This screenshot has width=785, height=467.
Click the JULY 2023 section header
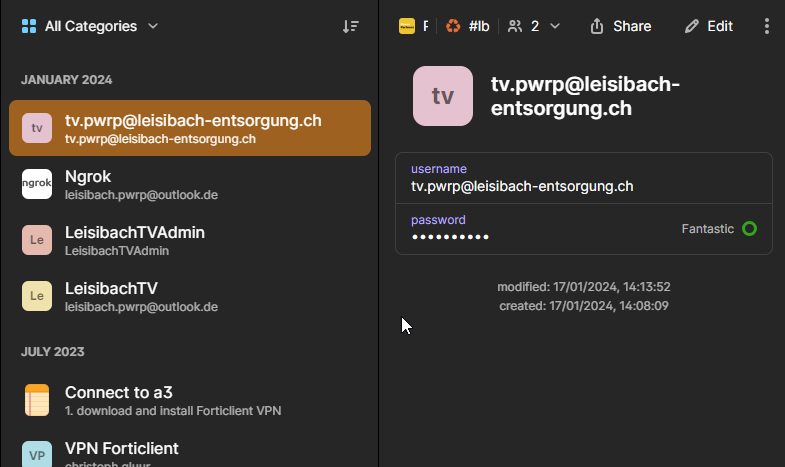pos(53,351)
